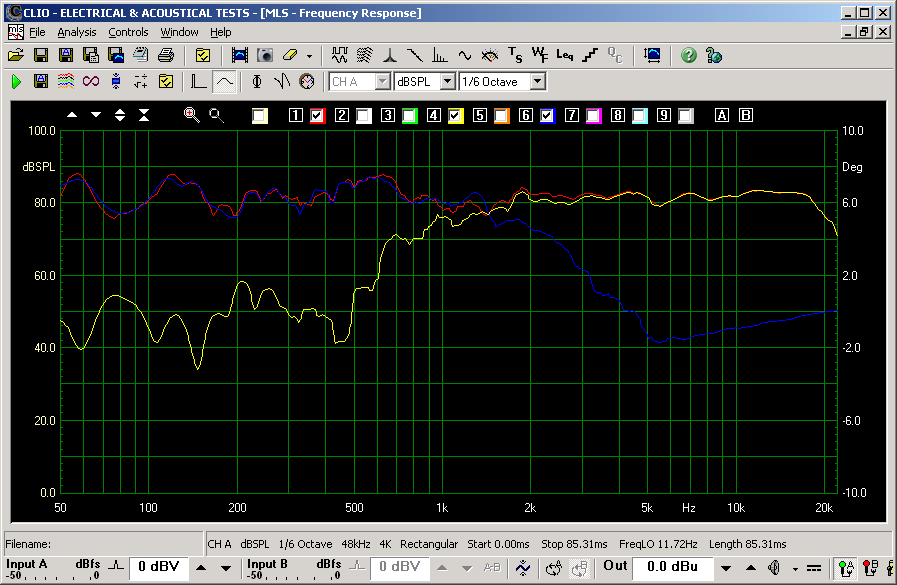The height and width of the screenshot is (585, 897).
Task: Open the Leq analysis tool
Action: tap(565, 55)
